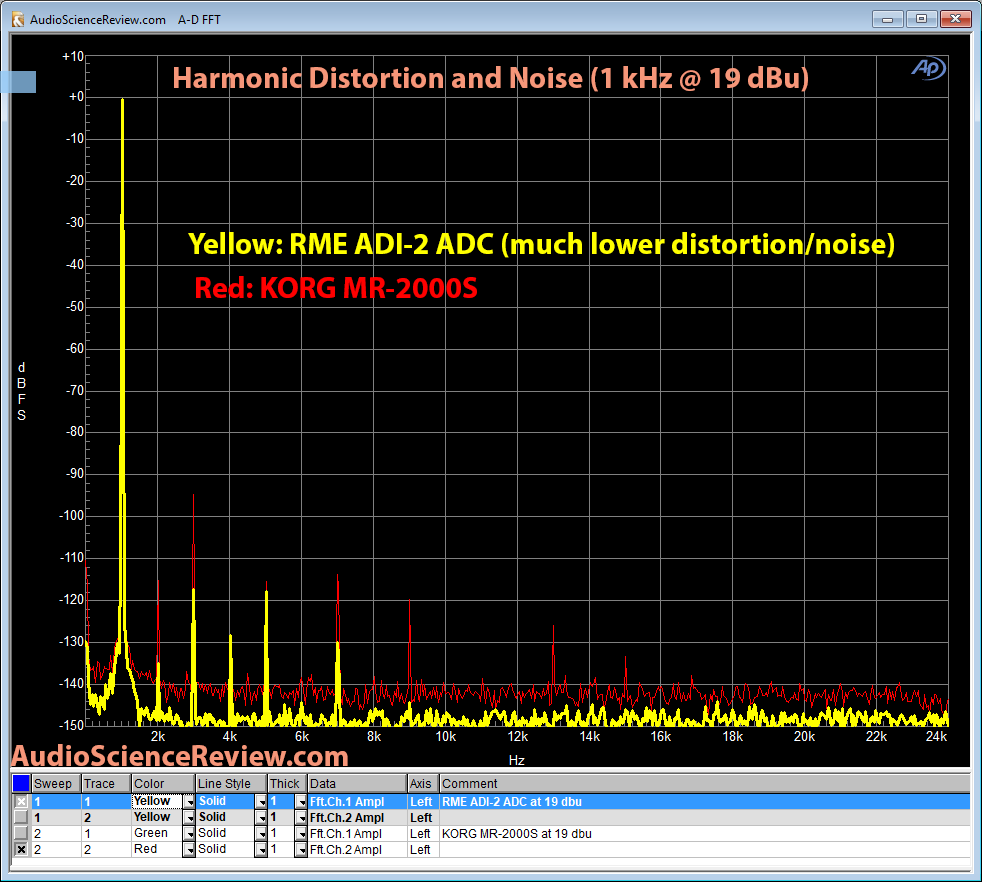
Task: Open Line Style dropdown for Sweep 1 Trace 2
Action: point(261,817)
